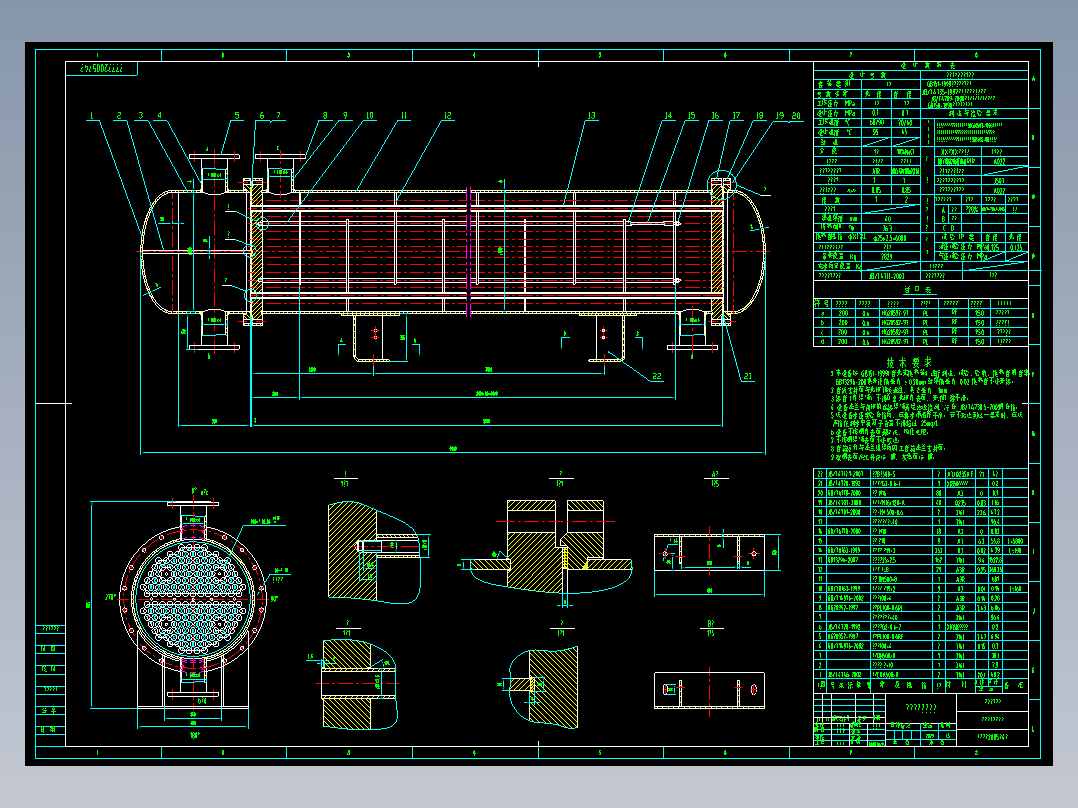Click part callout number 4
1078x808 pixels.
pyautogui.click(x=160, y=116)
